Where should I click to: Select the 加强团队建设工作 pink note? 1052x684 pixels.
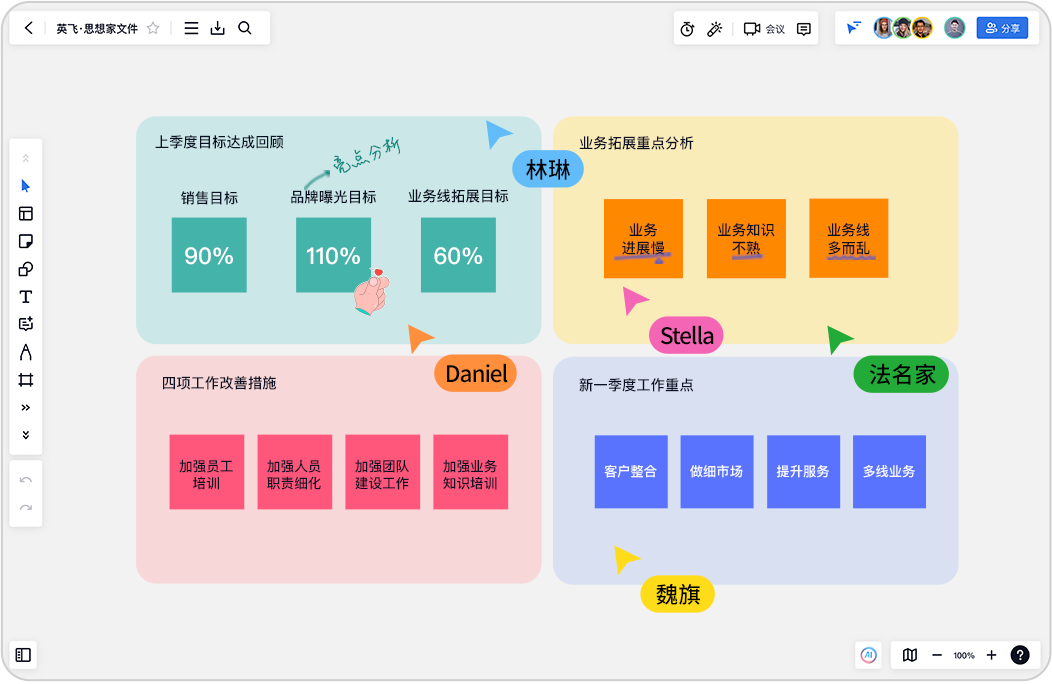click(x=382, y=472)
